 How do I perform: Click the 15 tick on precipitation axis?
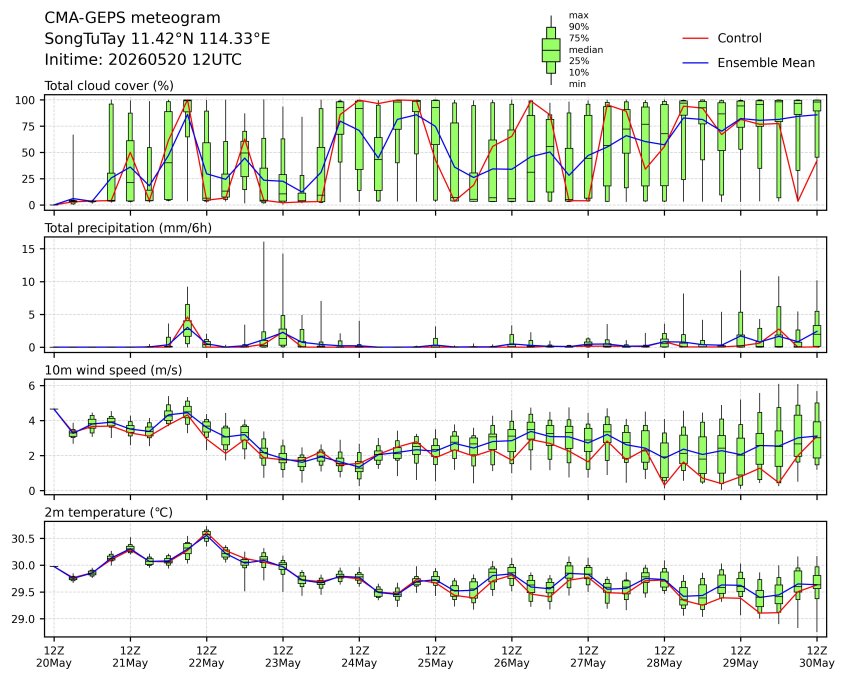point(29,249)
